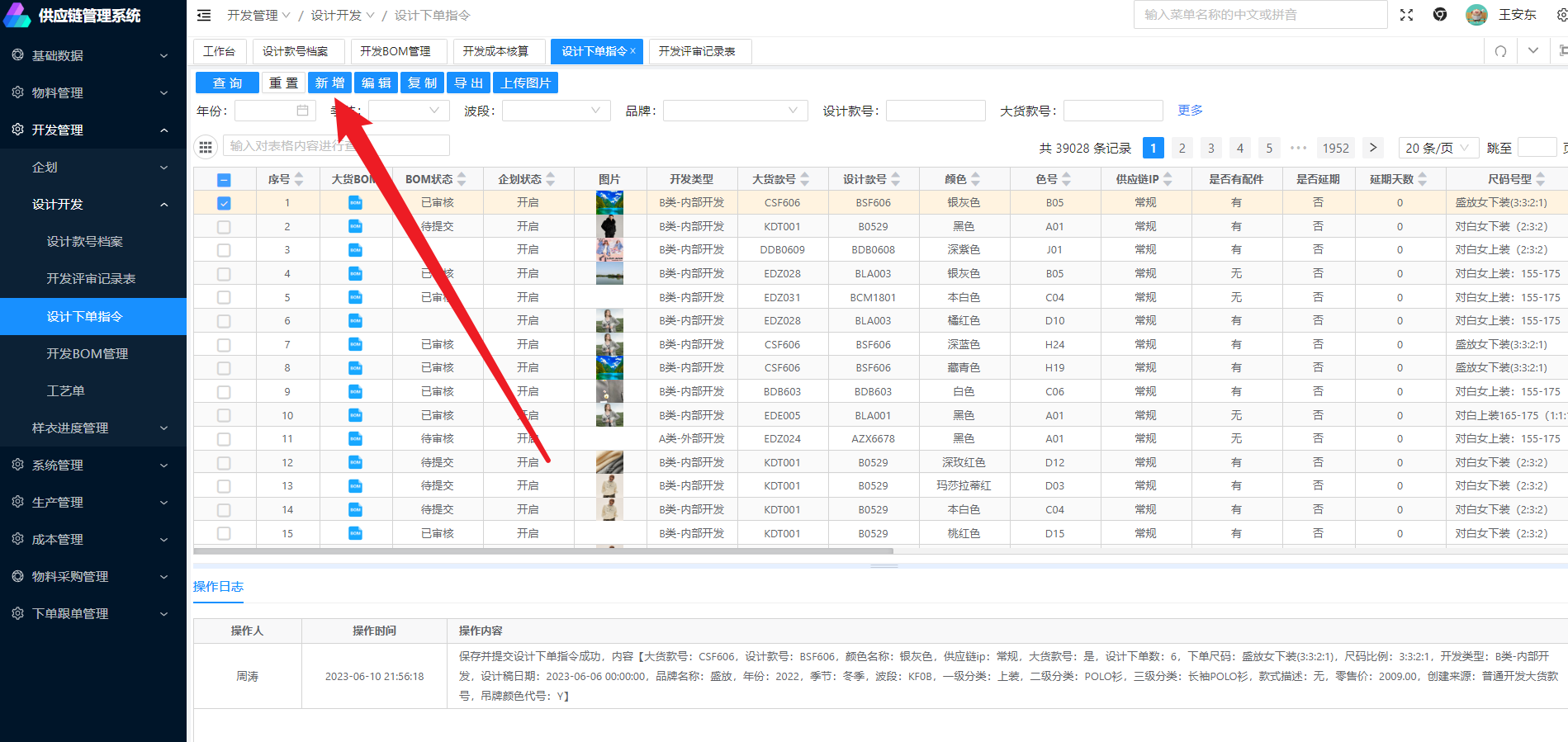Check the checkbox for row 5
This screenshot has width=1568, height=742.
224,297
